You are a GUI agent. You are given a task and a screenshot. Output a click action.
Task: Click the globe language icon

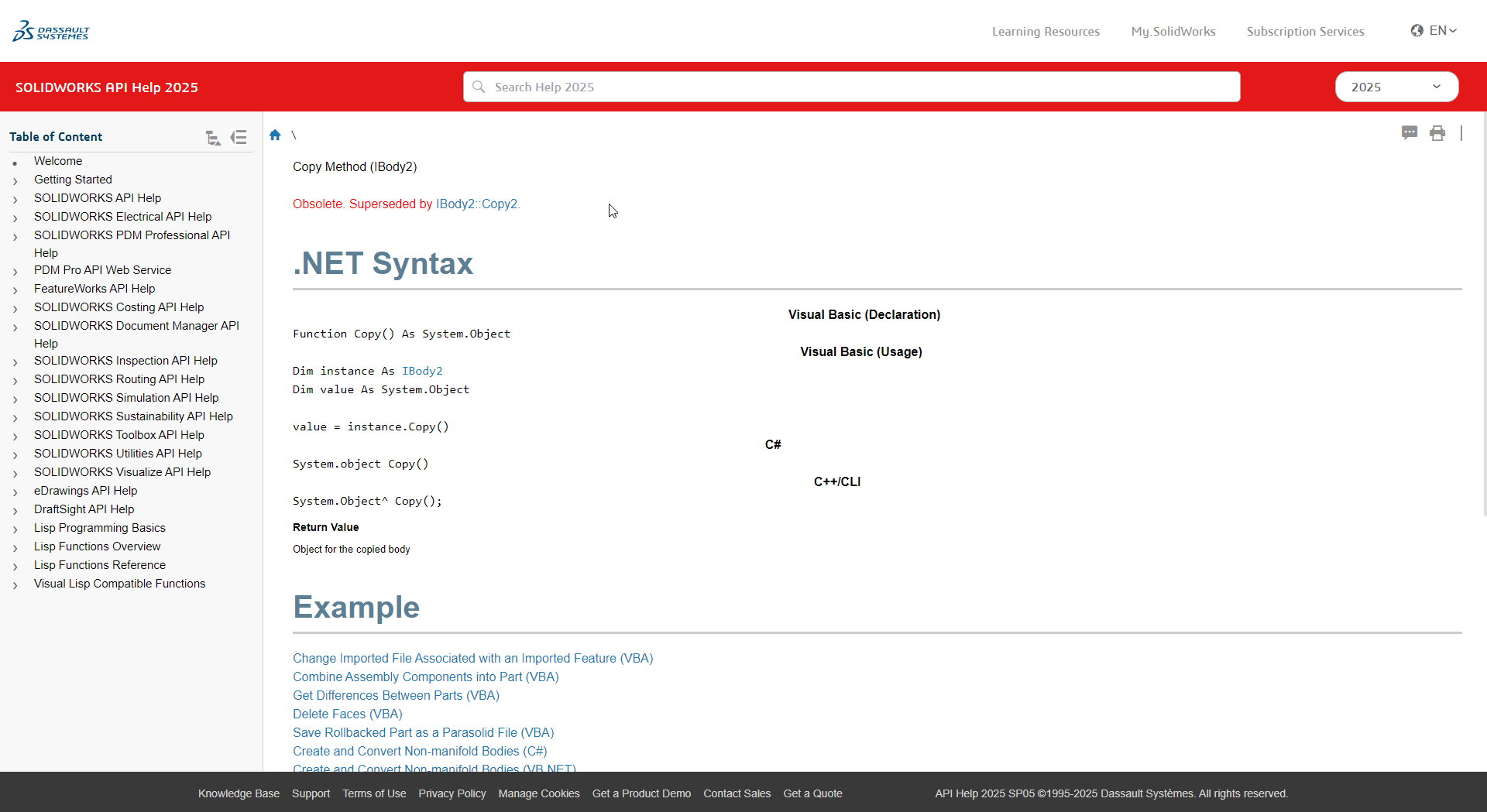(1417, 31)
